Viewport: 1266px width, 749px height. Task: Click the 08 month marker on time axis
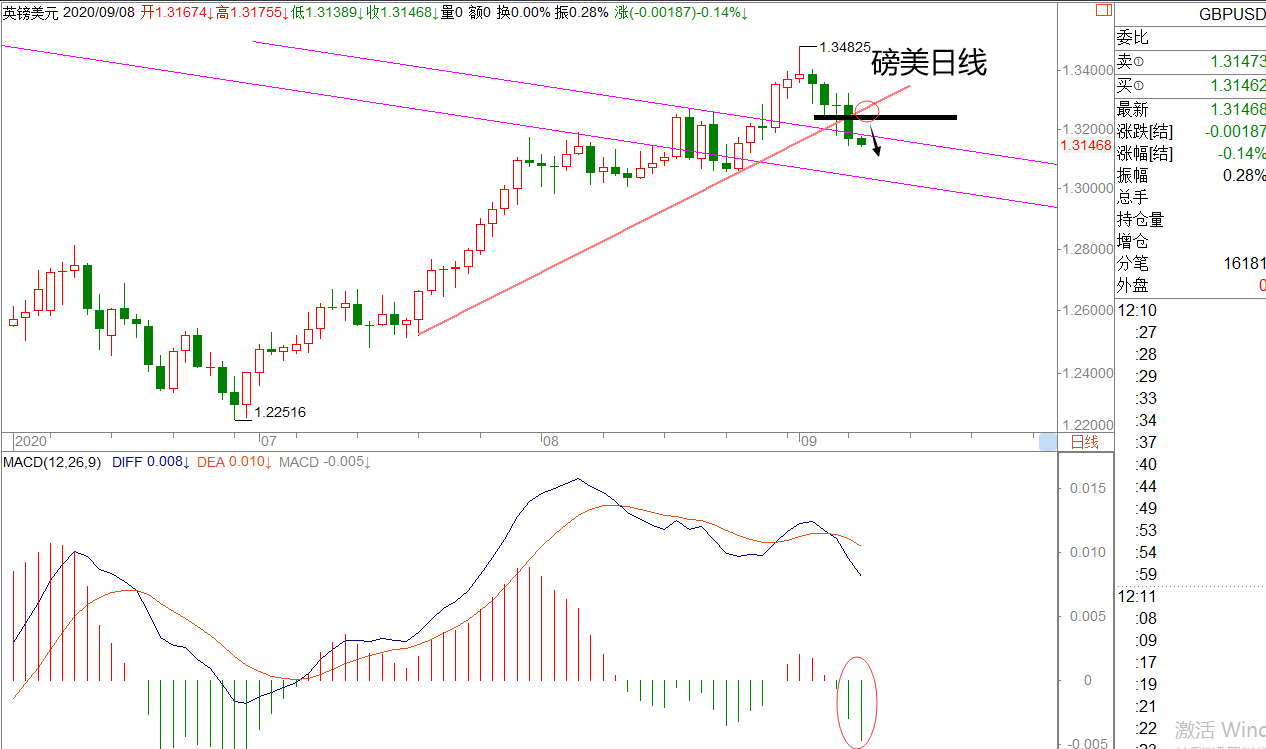click(x=551, y=440)
